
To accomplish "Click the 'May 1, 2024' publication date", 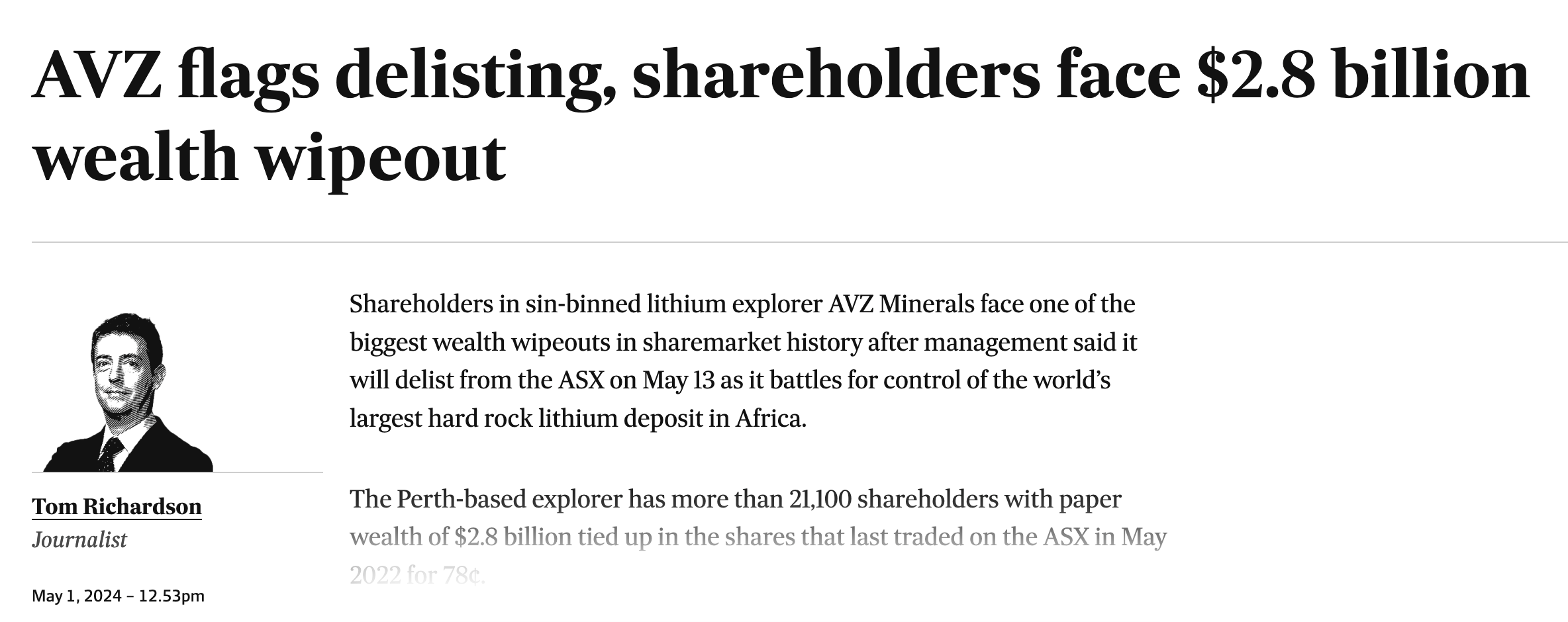I will pos(76,596).
